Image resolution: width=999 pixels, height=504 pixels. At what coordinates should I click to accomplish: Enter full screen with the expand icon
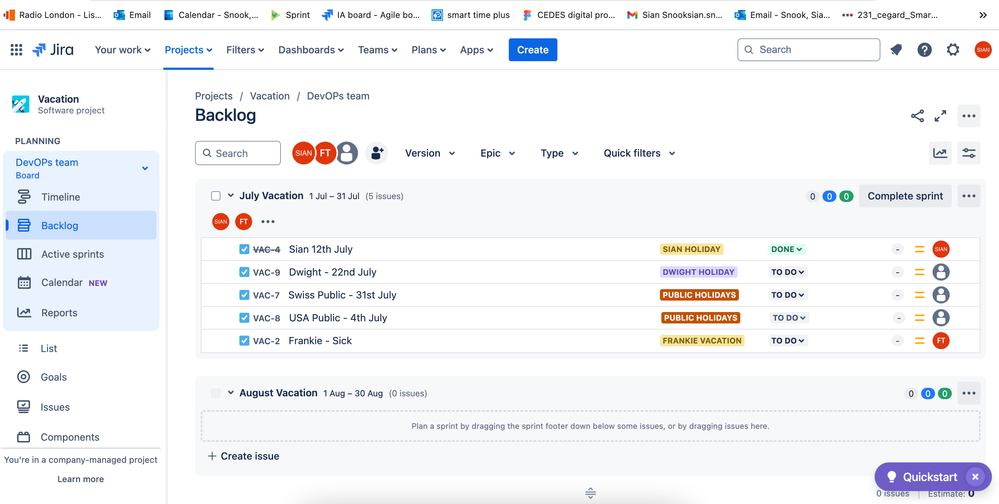[x=940, y=116]
